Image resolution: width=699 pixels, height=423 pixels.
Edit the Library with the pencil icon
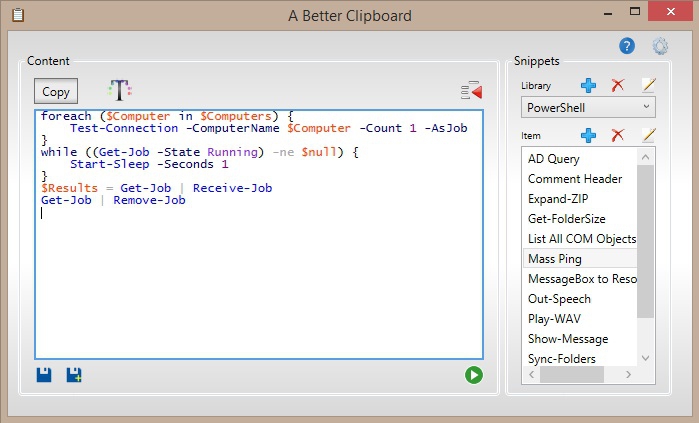[649, 85]
